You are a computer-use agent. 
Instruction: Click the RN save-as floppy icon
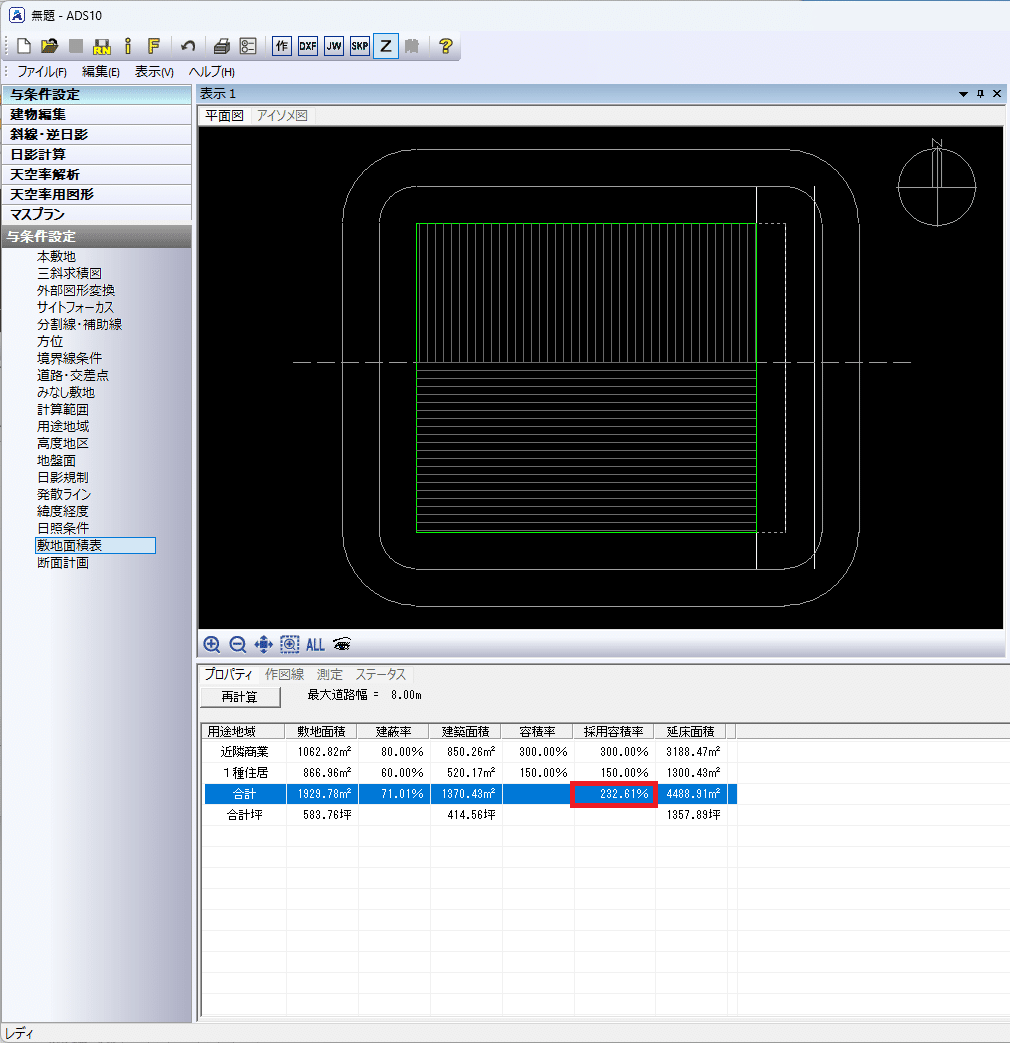pyautogui.click(x=102, y=46)
